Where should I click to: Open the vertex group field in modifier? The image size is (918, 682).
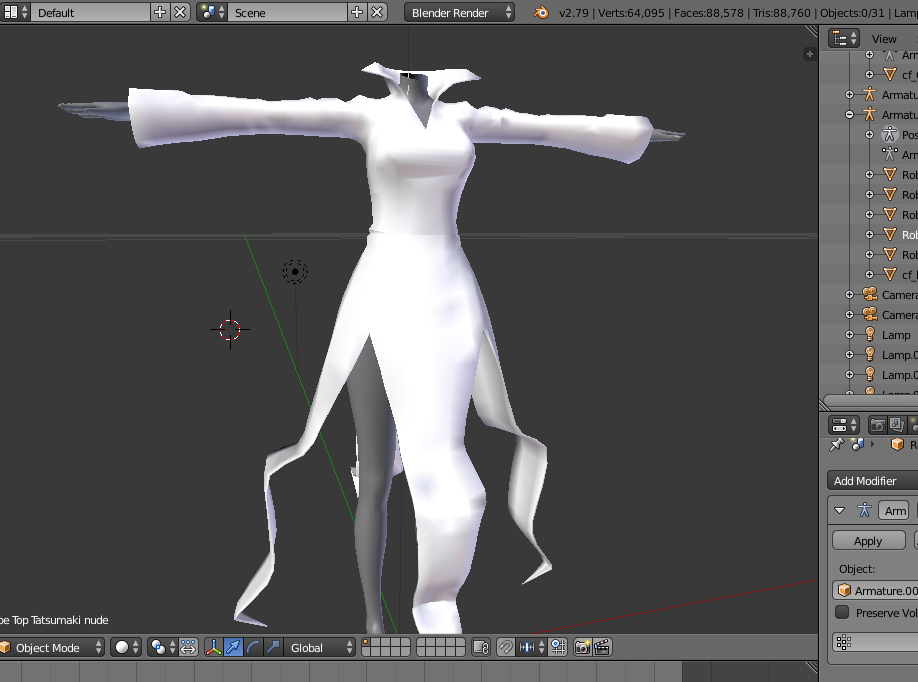875,643
